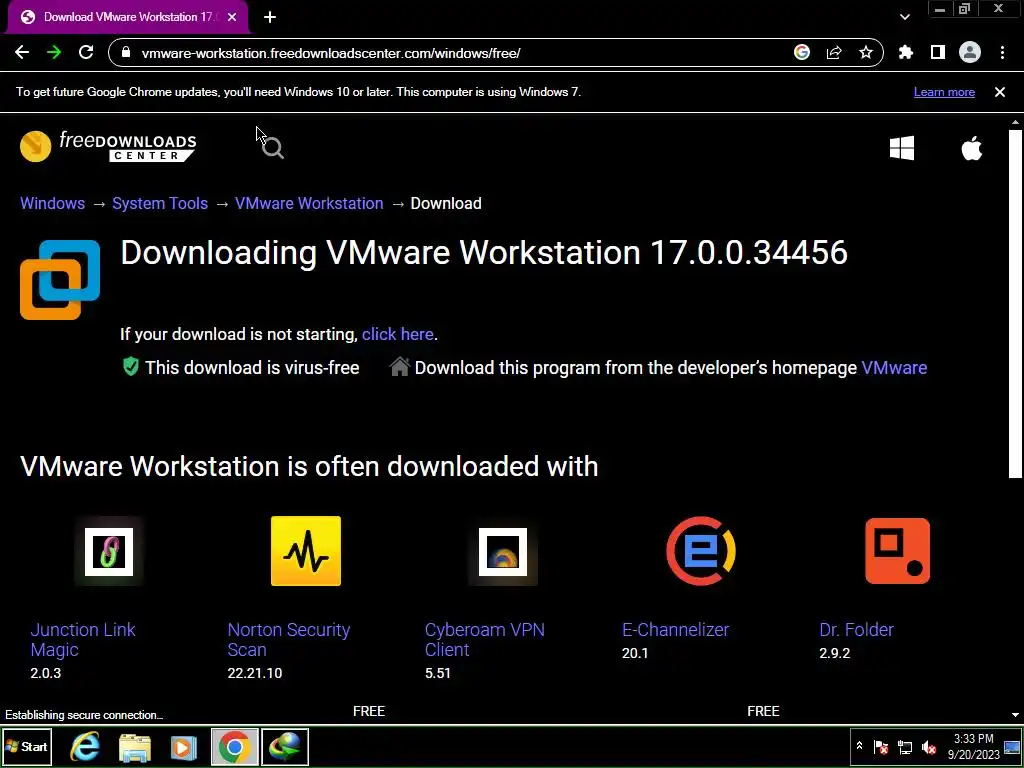Dismiss the Windows 7 update notice
Image resolution: width=1024 pixels, height=768 pixels.
1000,92
